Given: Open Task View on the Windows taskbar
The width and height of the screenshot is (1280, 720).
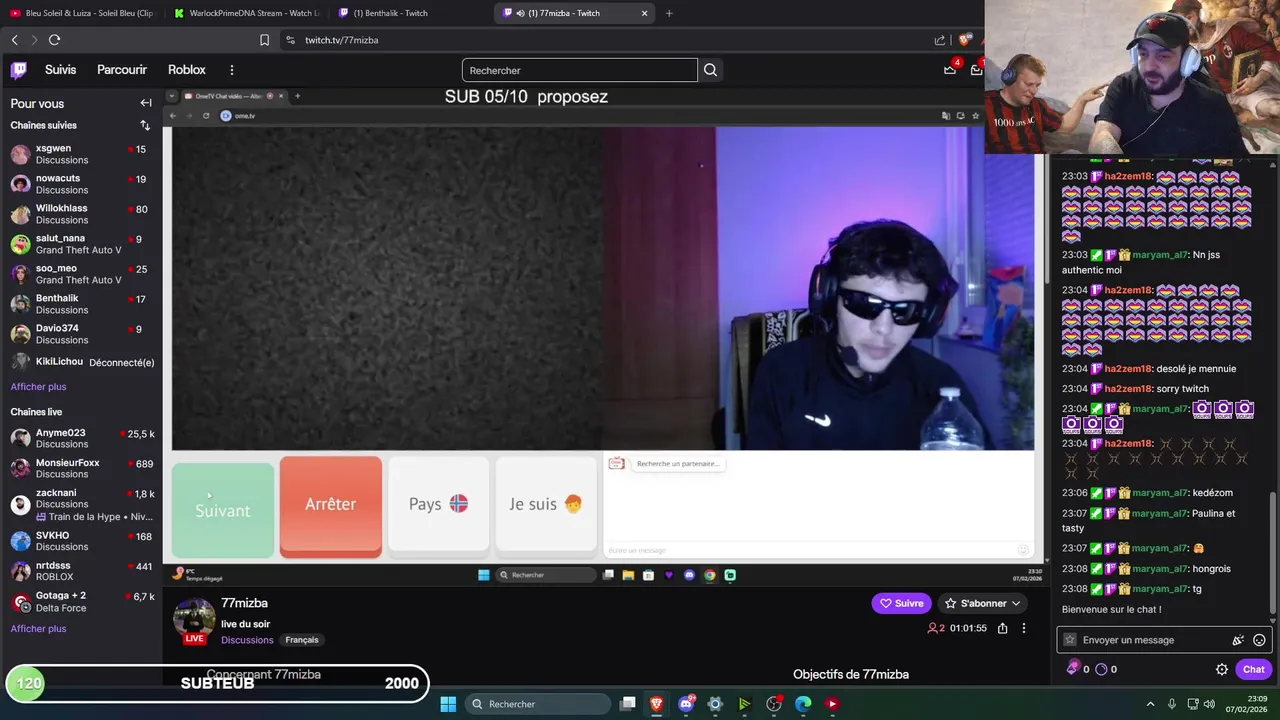Looking at the screenshot, I should click(x=627, y=704).
